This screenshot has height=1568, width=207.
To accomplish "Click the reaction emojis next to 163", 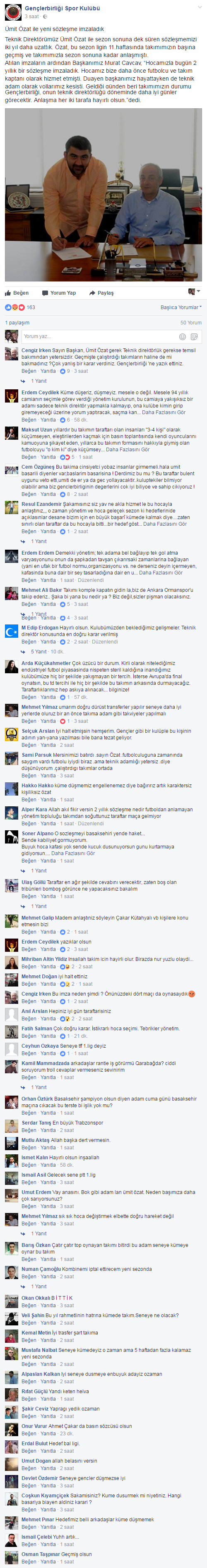I will click(x=14, y=307).
